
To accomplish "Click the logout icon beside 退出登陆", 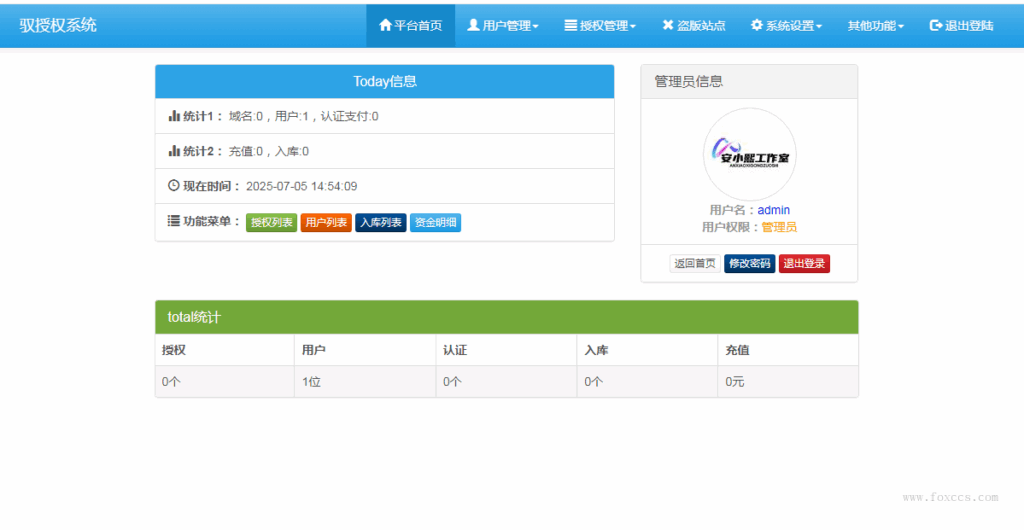I will pos(935,25).
